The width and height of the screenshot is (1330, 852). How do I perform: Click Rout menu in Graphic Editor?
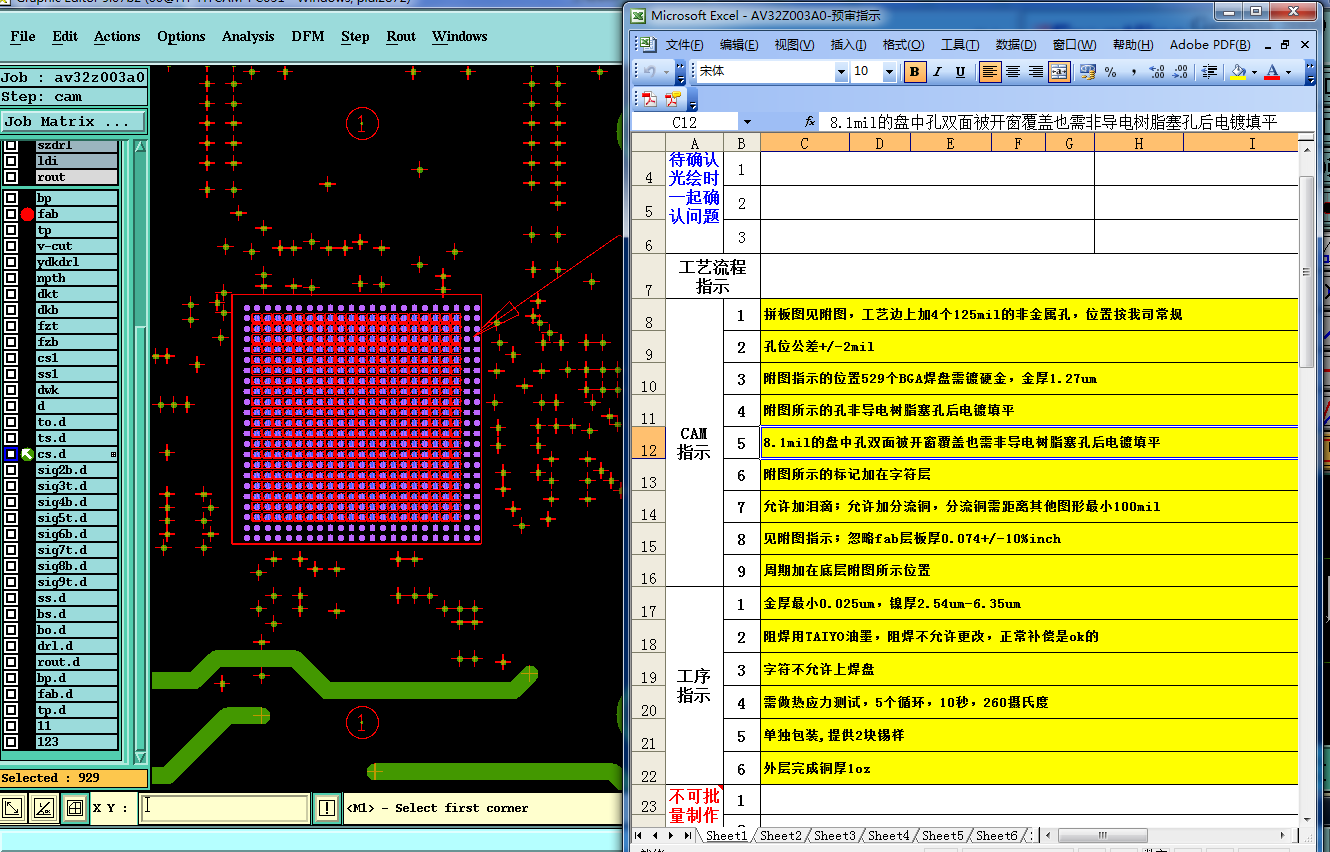(401, 36)
